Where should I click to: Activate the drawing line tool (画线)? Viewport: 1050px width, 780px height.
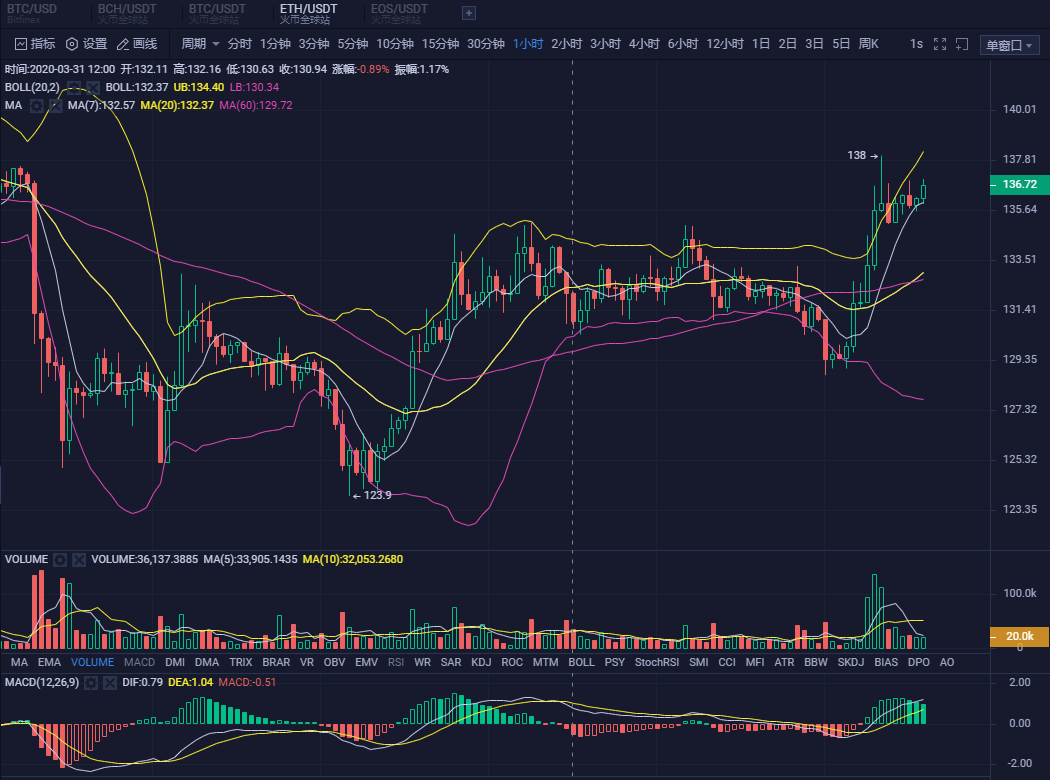(x=137, y=44)
